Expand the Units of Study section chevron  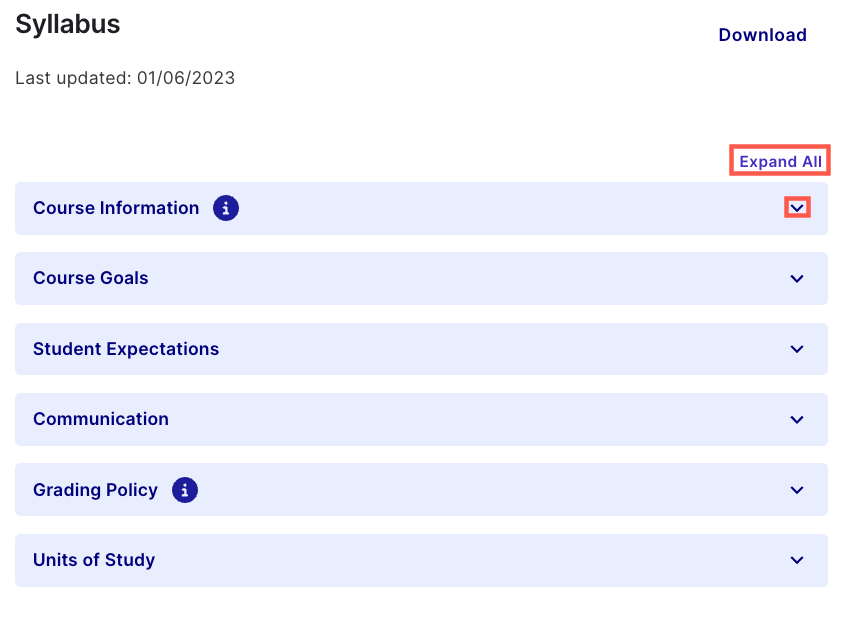pyautogui.click(x=796, y=560)
